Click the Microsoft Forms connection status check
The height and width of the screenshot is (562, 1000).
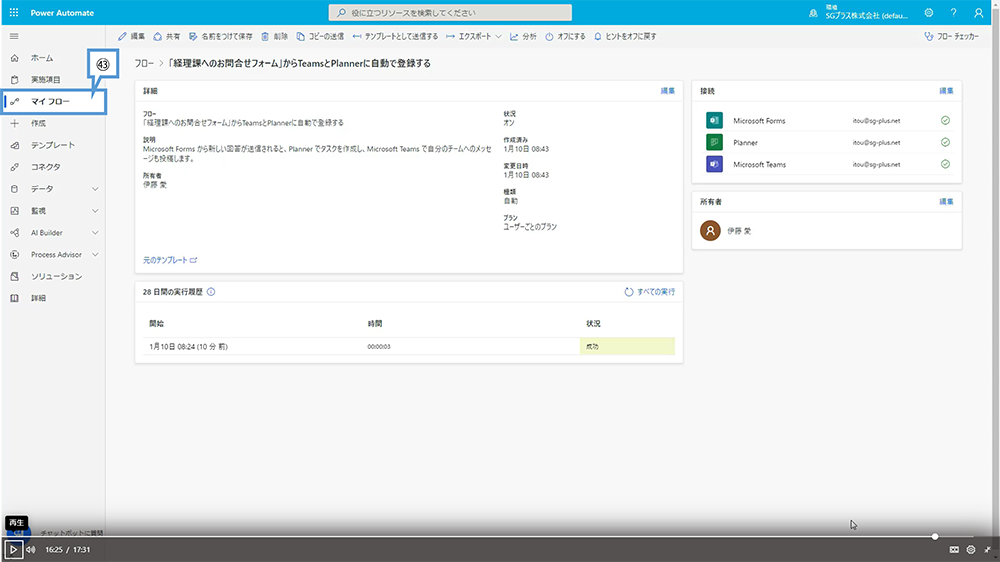click(945, 121)
